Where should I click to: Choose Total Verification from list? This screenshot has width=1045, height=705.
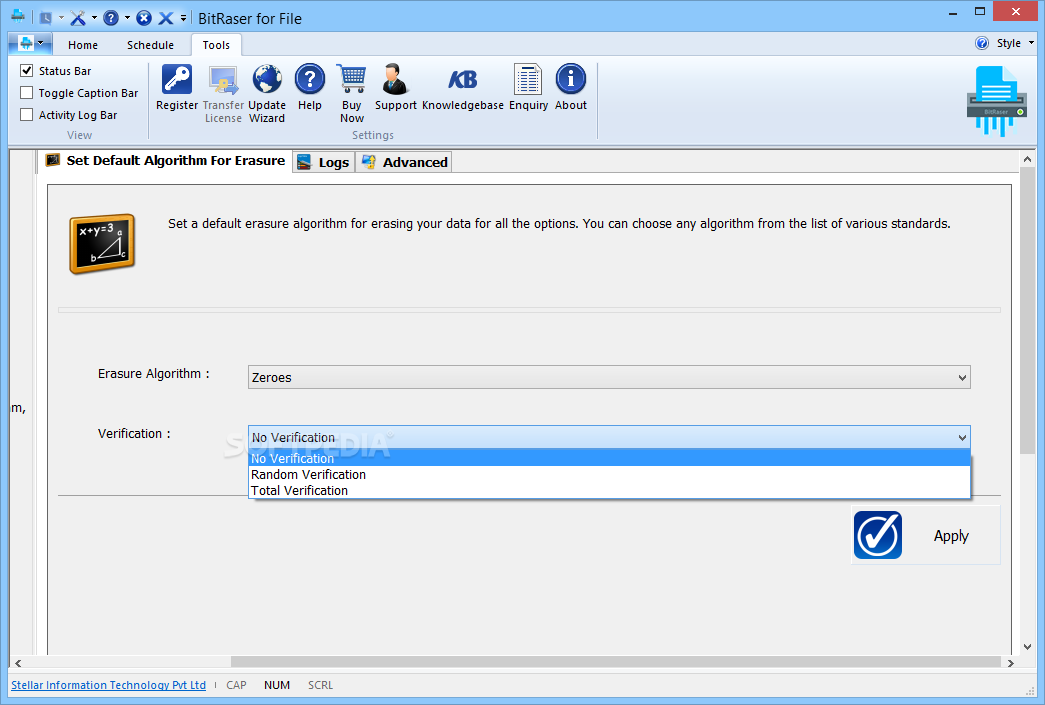click(x=609, y=490)
